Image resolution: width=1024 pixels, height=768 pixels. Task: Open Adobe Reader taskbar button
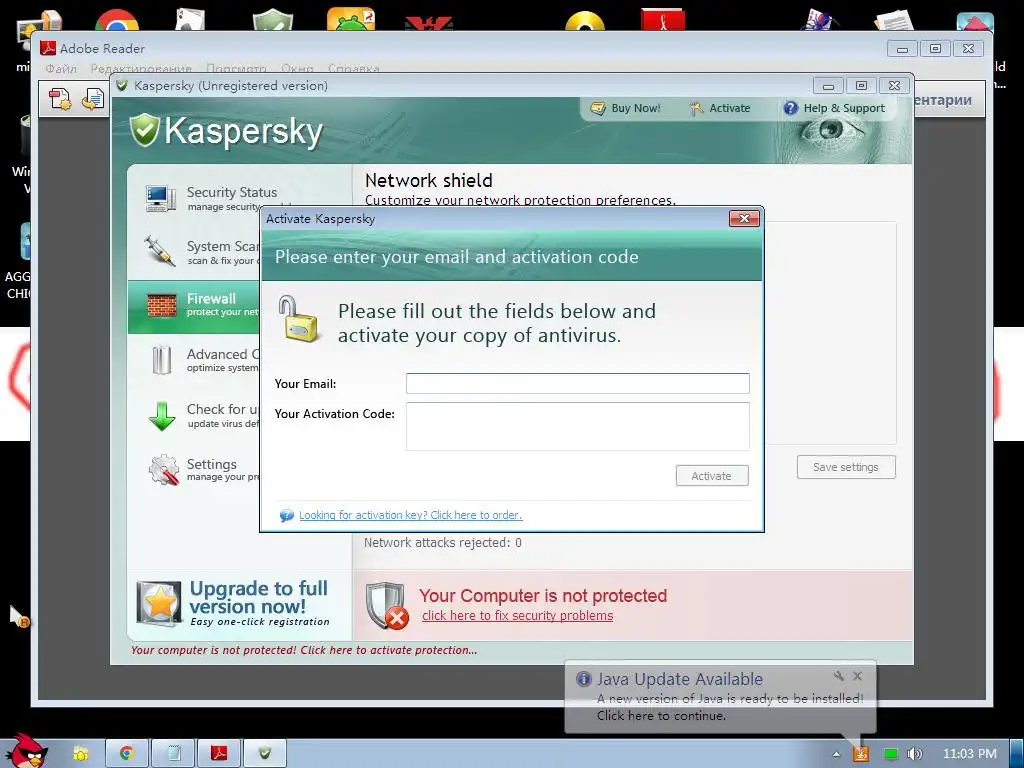pyautogui.click(x=219, y=754)
